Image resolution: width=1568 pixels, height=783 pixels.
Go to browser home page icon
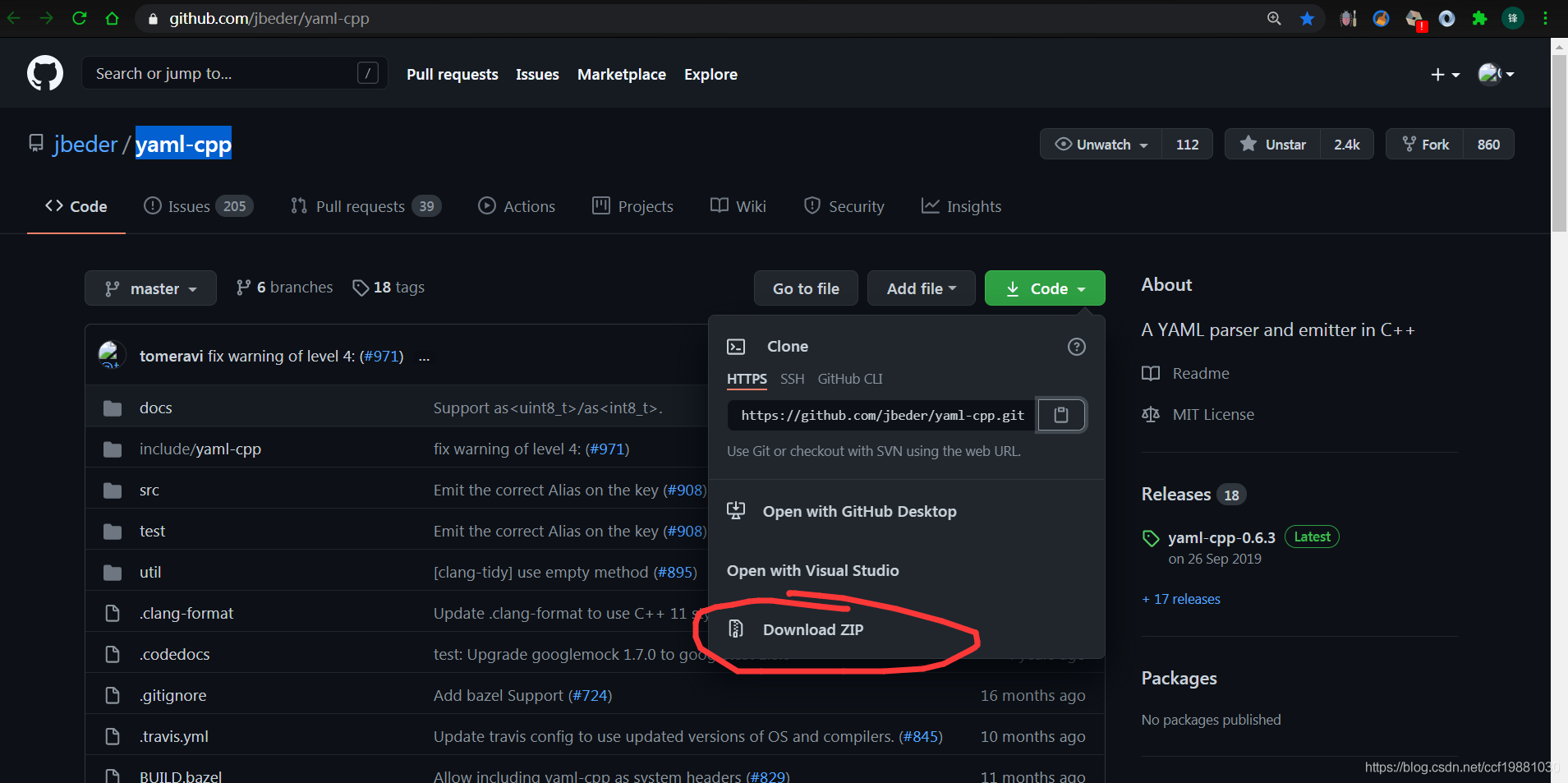pos(113,18)
